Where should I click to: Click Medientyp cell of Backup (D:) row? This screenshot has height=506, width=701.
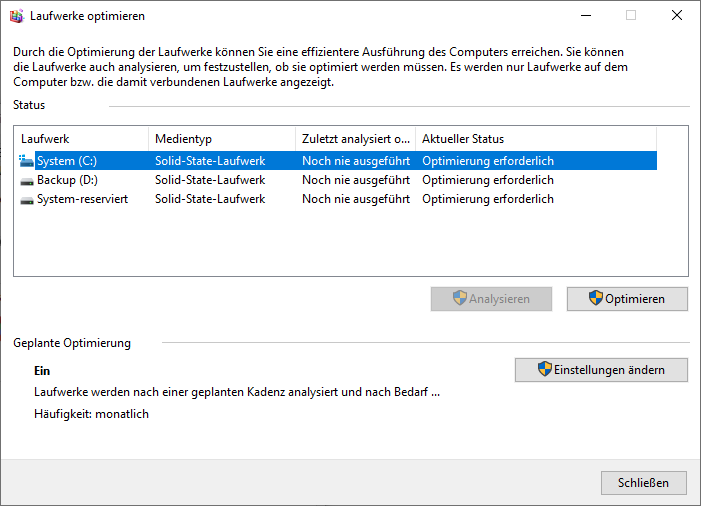(x=210, y=180)
